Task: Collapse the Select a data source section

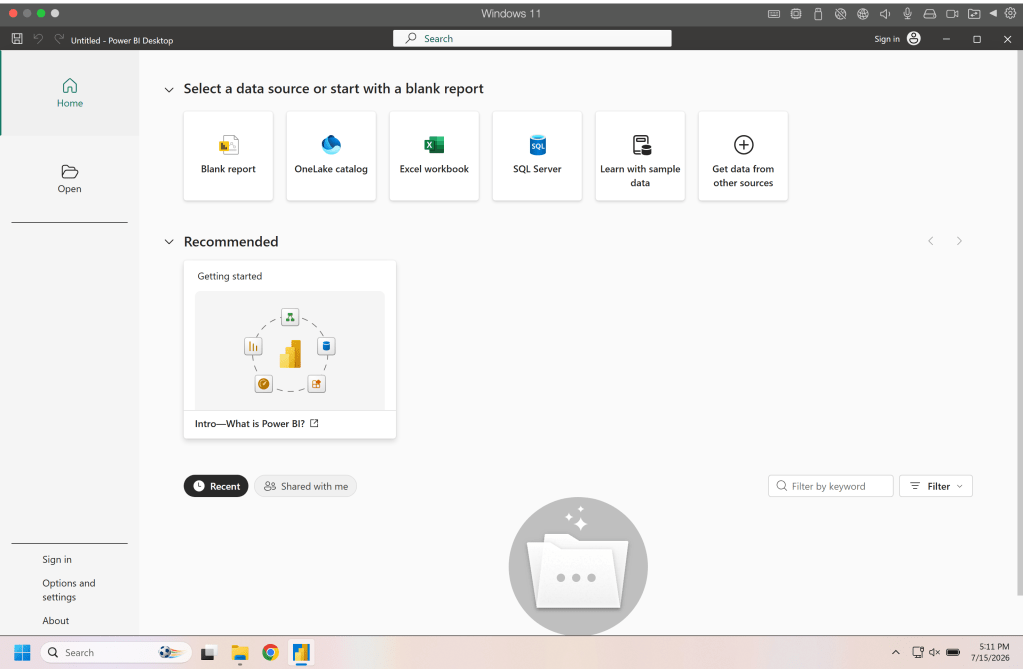Action: pyautogui.click(x=169, y=89)
